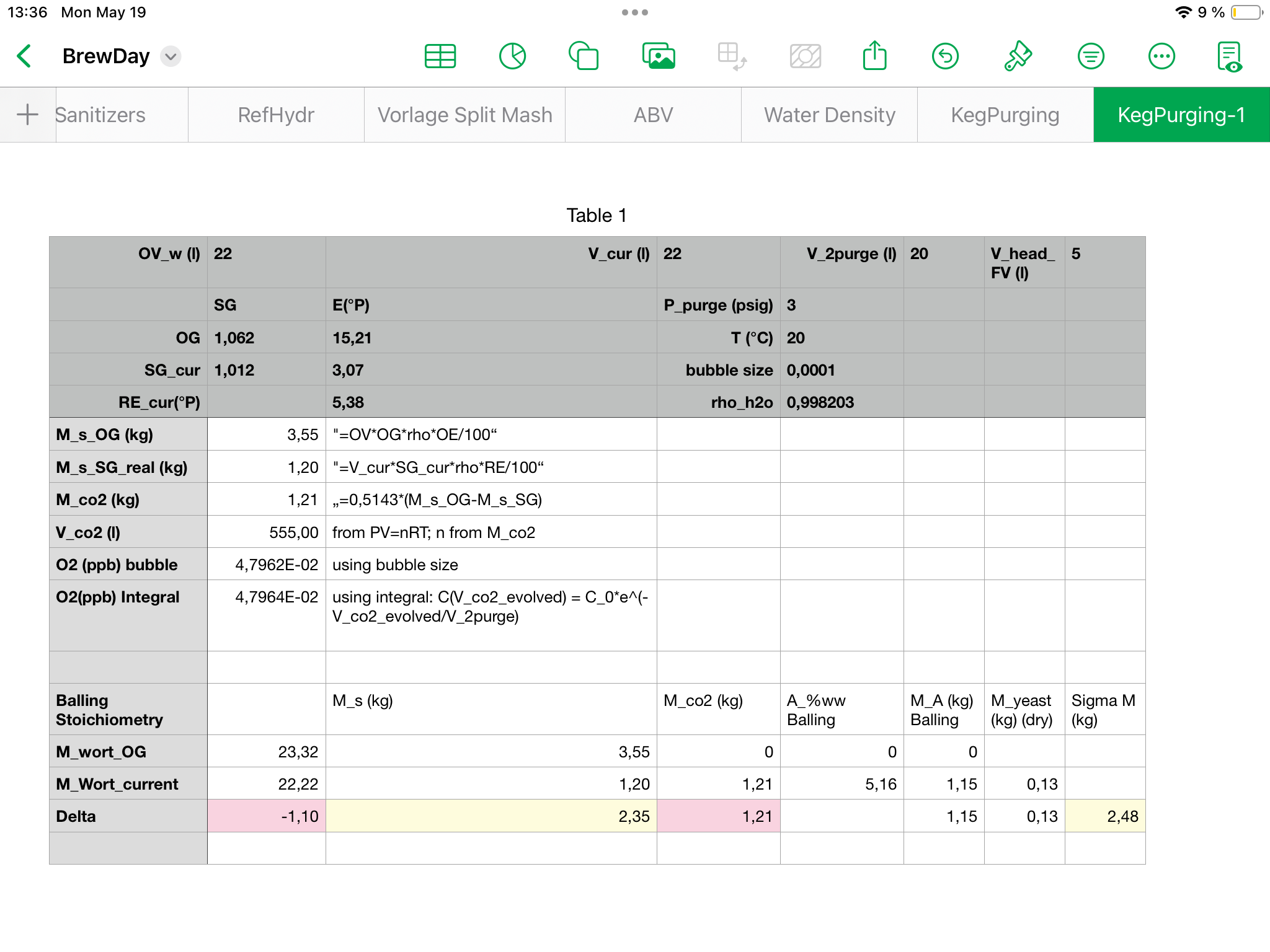Open the Water Density sheet
The image size is (1270, 952).
829,115
